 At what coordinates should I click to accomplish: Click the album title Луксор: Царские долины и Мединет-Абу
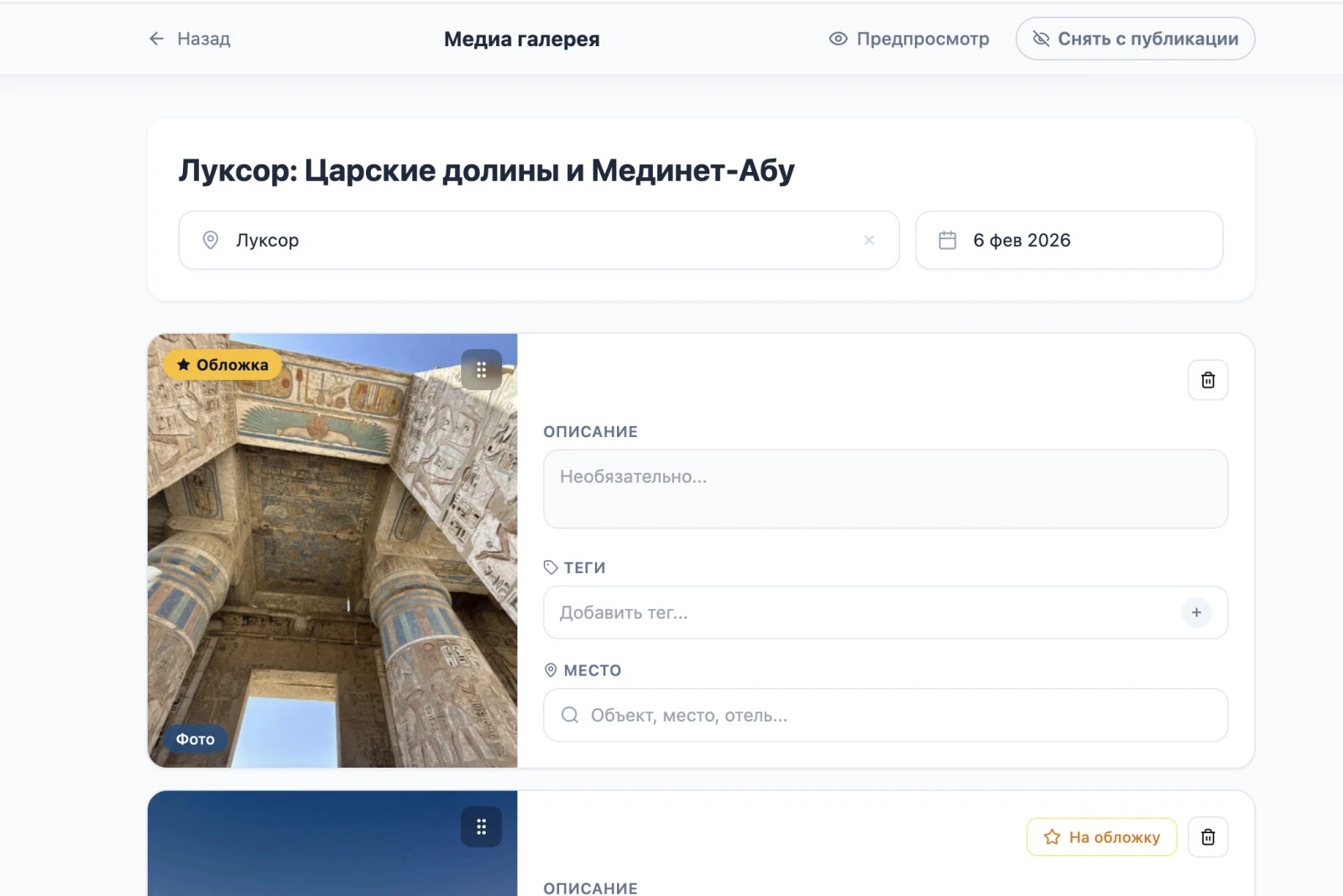[x=486, y=170]
